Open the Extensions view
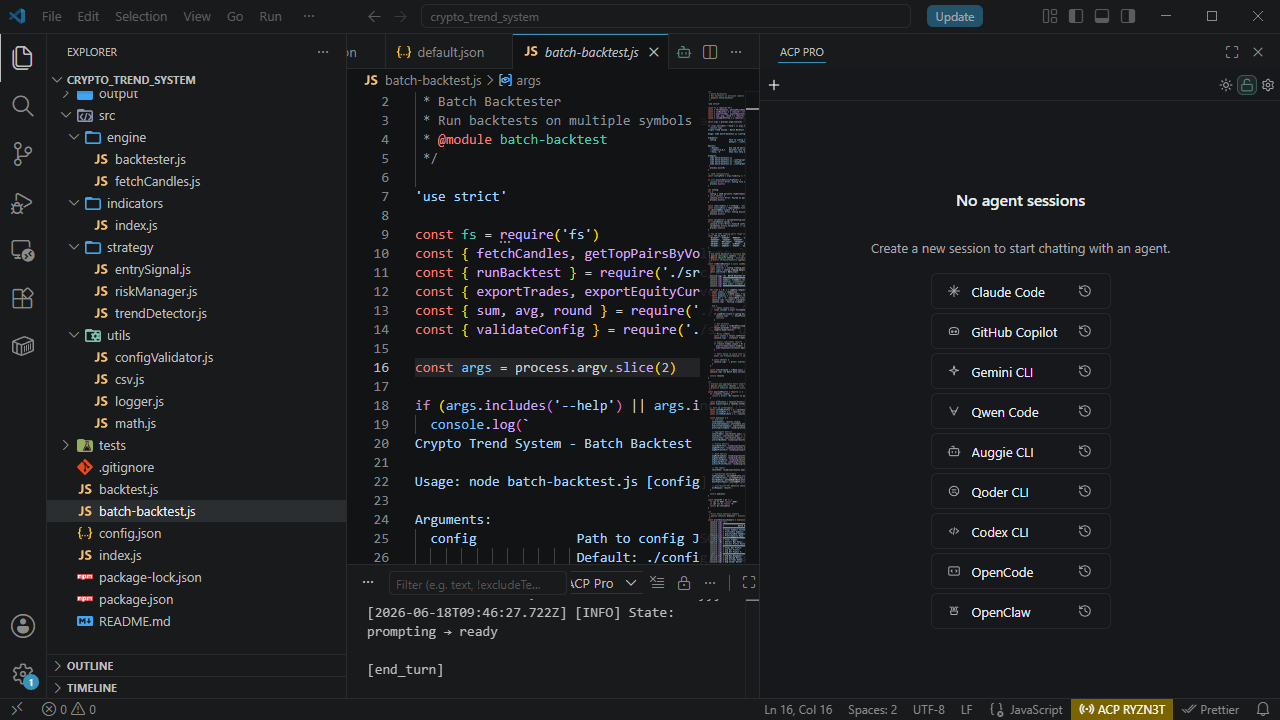 coord(22,298)
